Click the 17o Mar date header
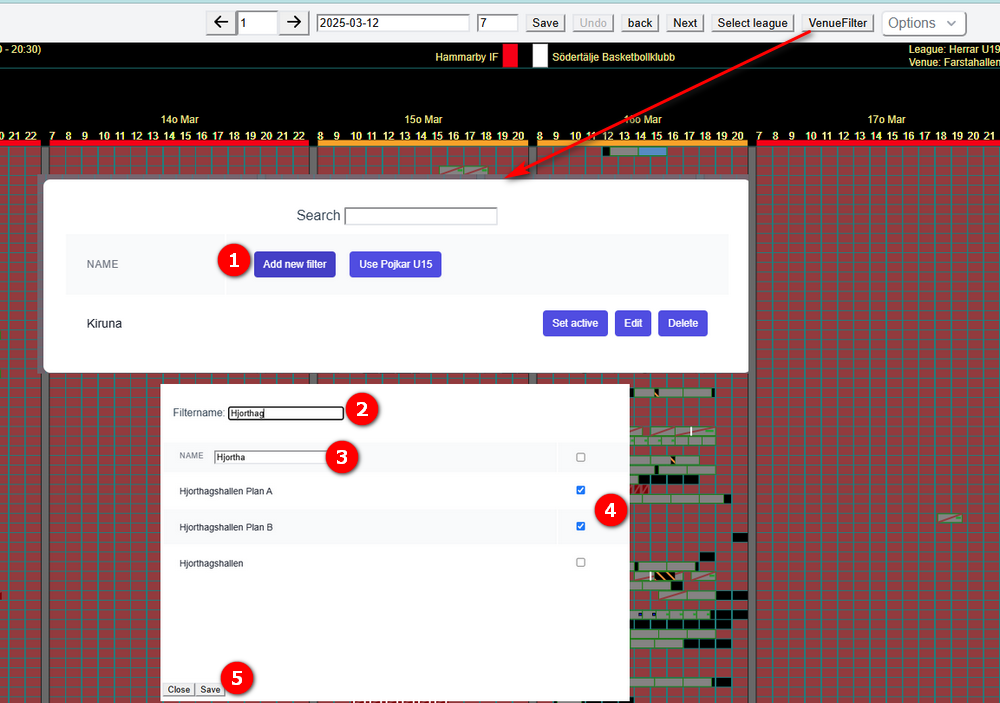Viewport: 1000px width, 703px height. pyautogui.click(x=886, y=119)
